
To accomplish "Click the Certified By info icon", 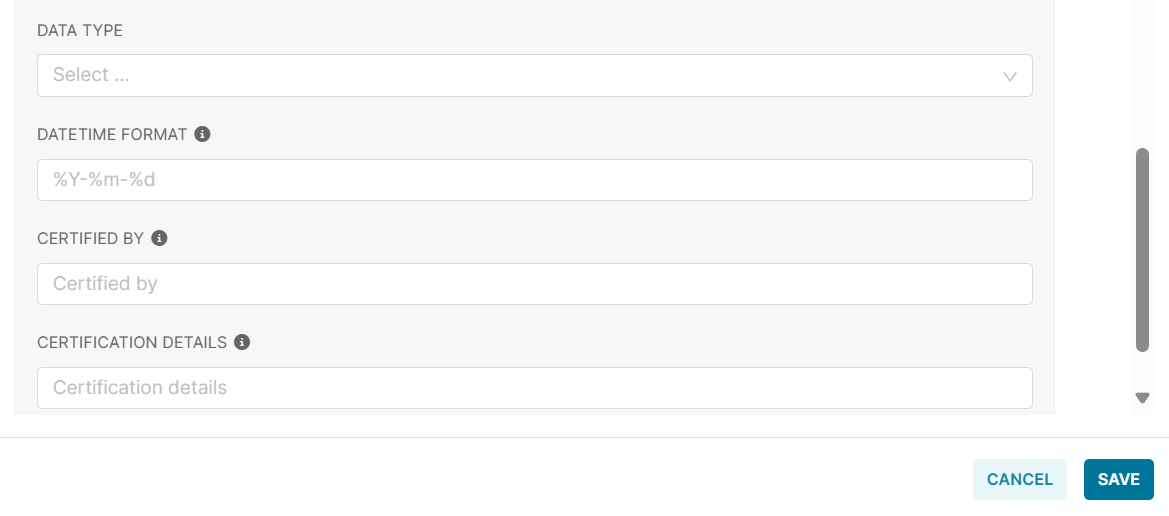I will pos(159,238).
